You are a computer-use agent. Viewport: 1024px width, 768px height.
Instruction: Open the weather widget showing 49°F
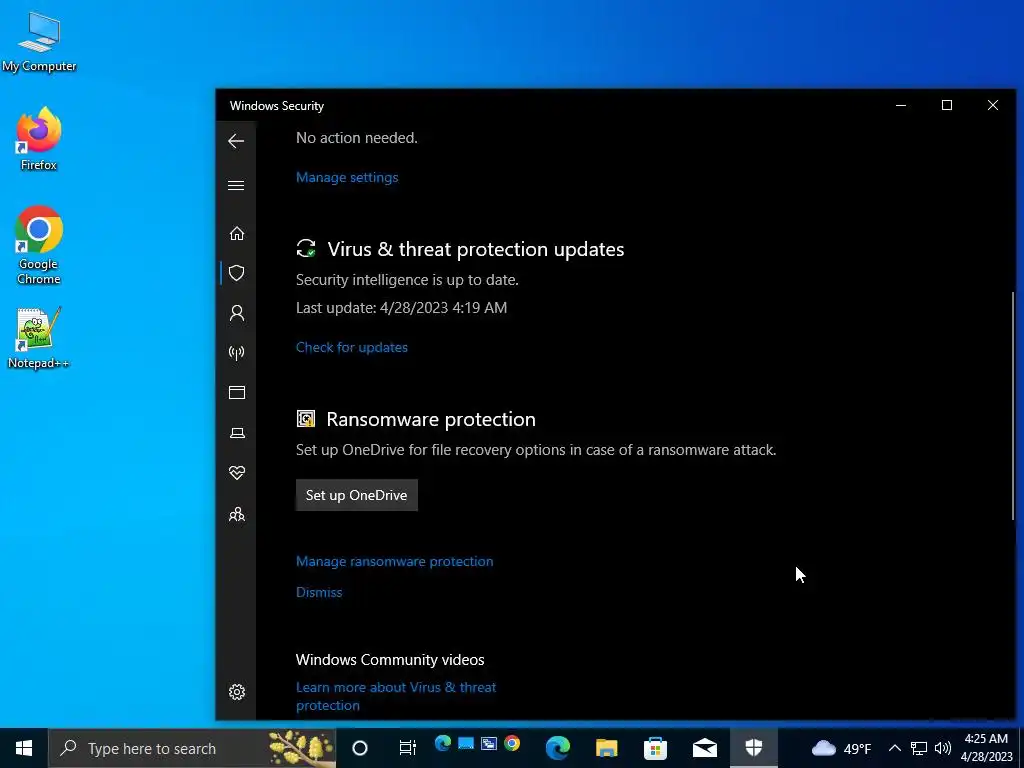coord(841,748)
